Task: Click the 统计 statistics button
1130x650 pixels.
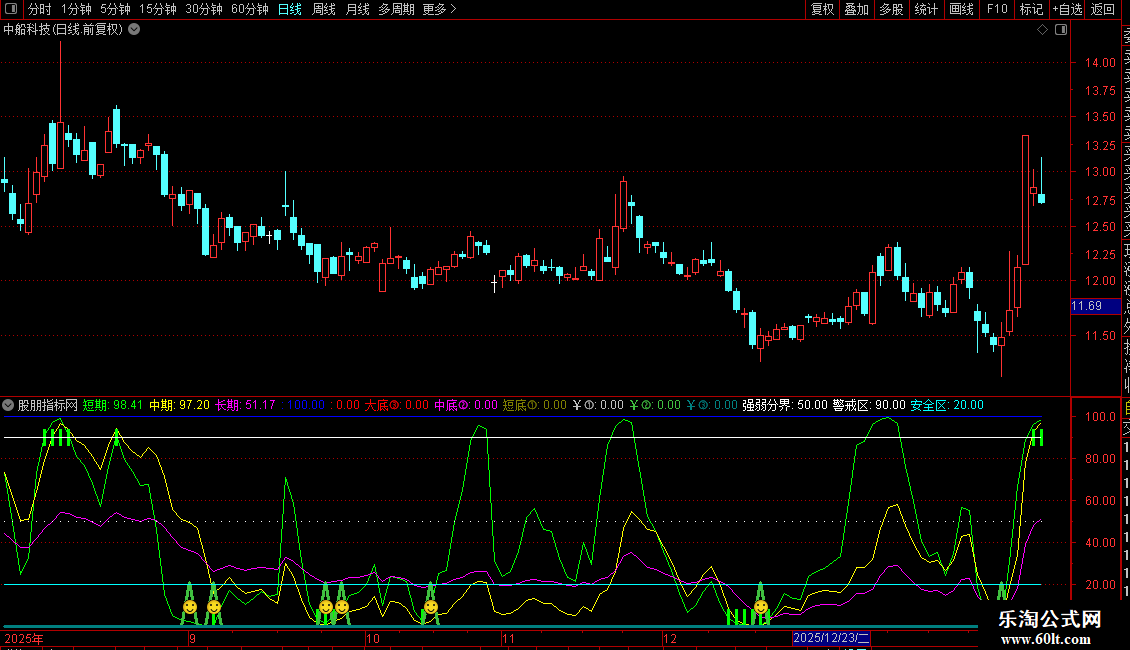Action: pyautogui.click(x=926, y=9)
